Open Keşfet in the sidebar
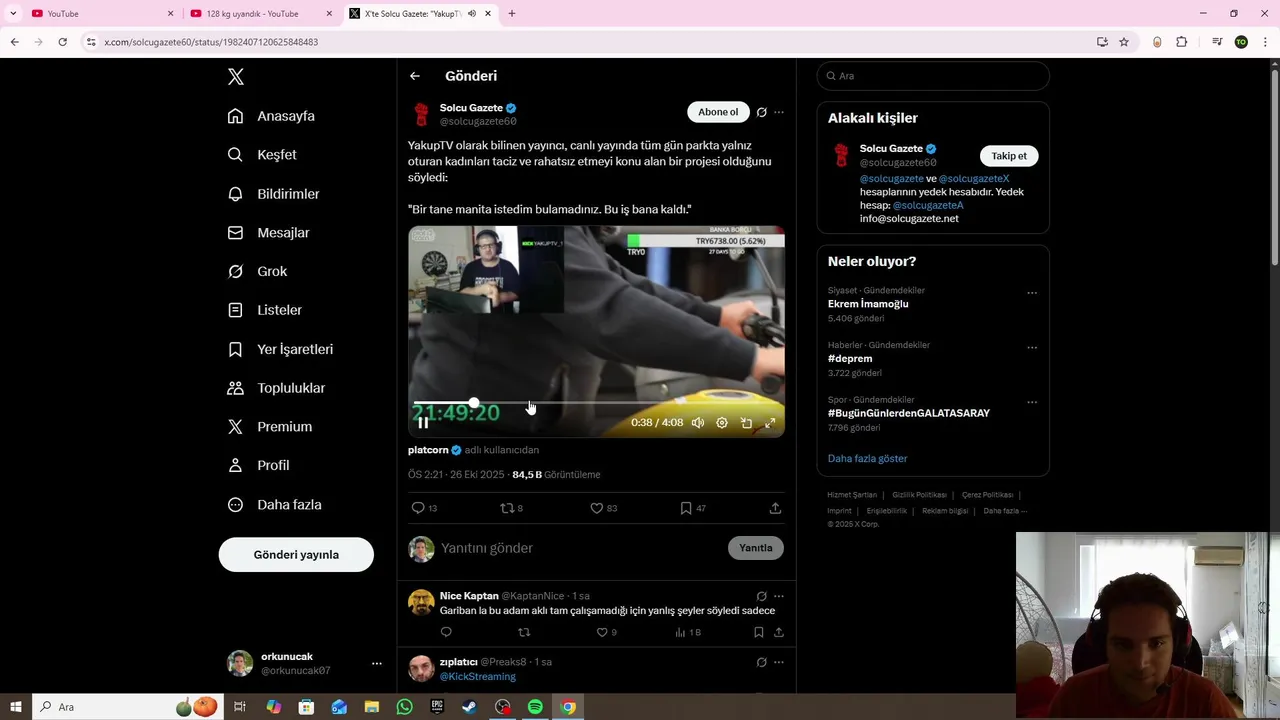 click(262, 155)
